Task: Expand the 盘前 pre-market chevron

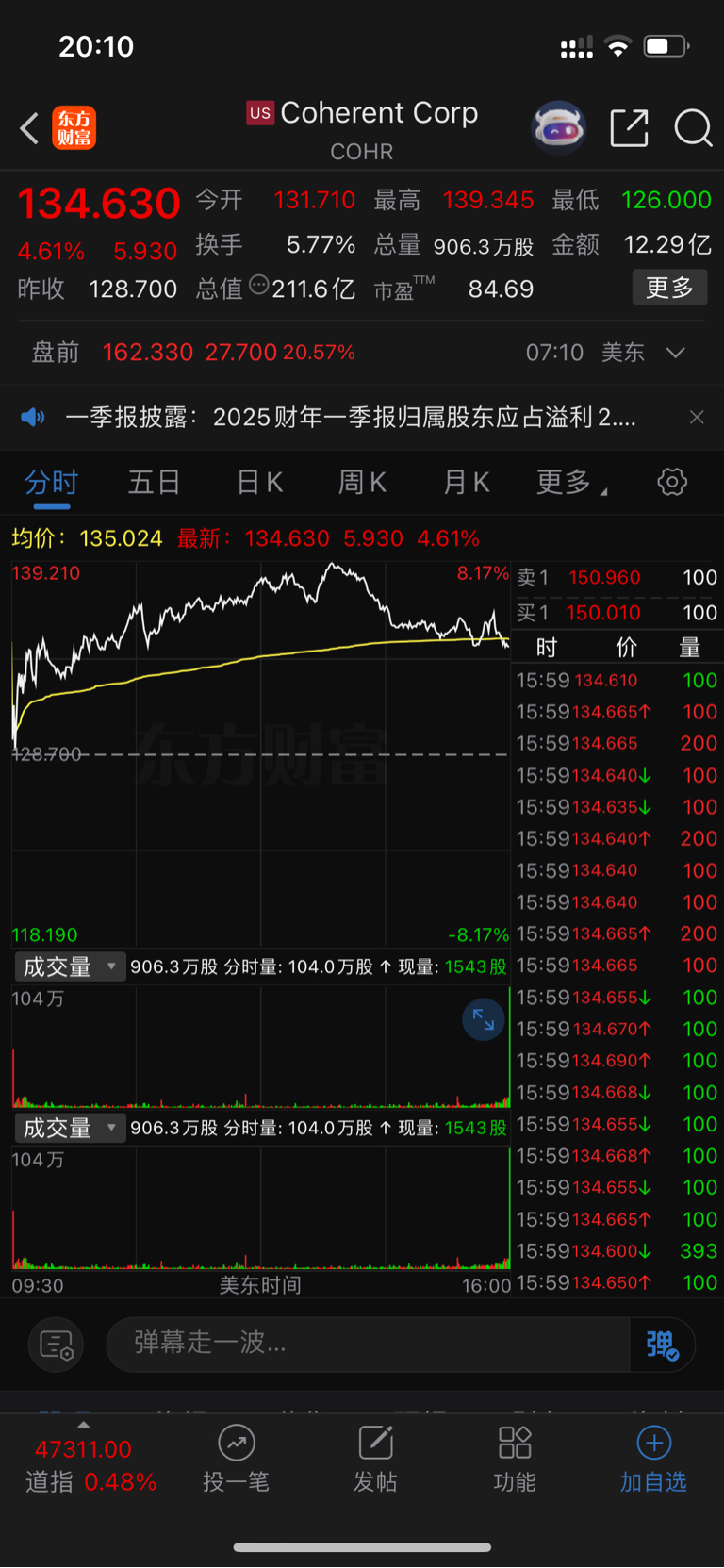Action: click(675, 353)
